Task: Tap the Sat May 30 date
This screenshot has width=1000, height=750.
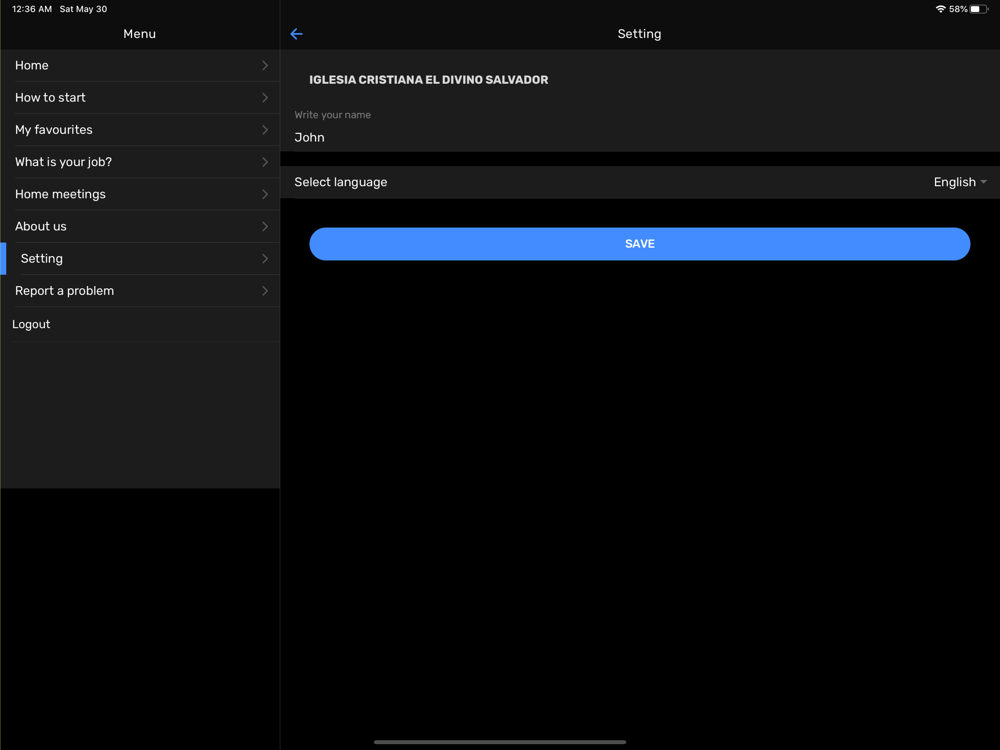Action: click(84, 9)
